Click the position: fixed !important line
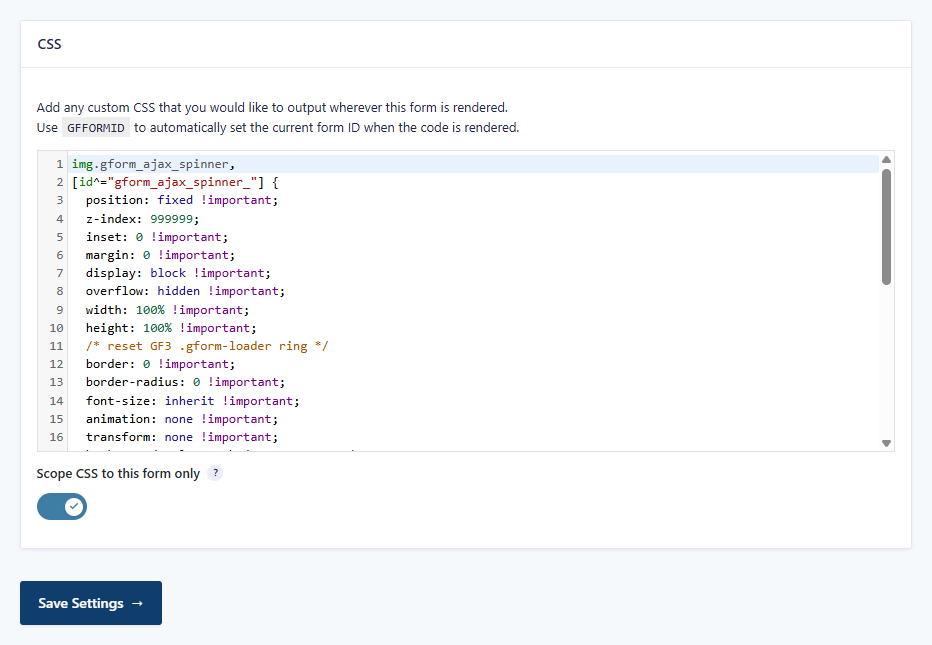 click(x=181, y=200)
